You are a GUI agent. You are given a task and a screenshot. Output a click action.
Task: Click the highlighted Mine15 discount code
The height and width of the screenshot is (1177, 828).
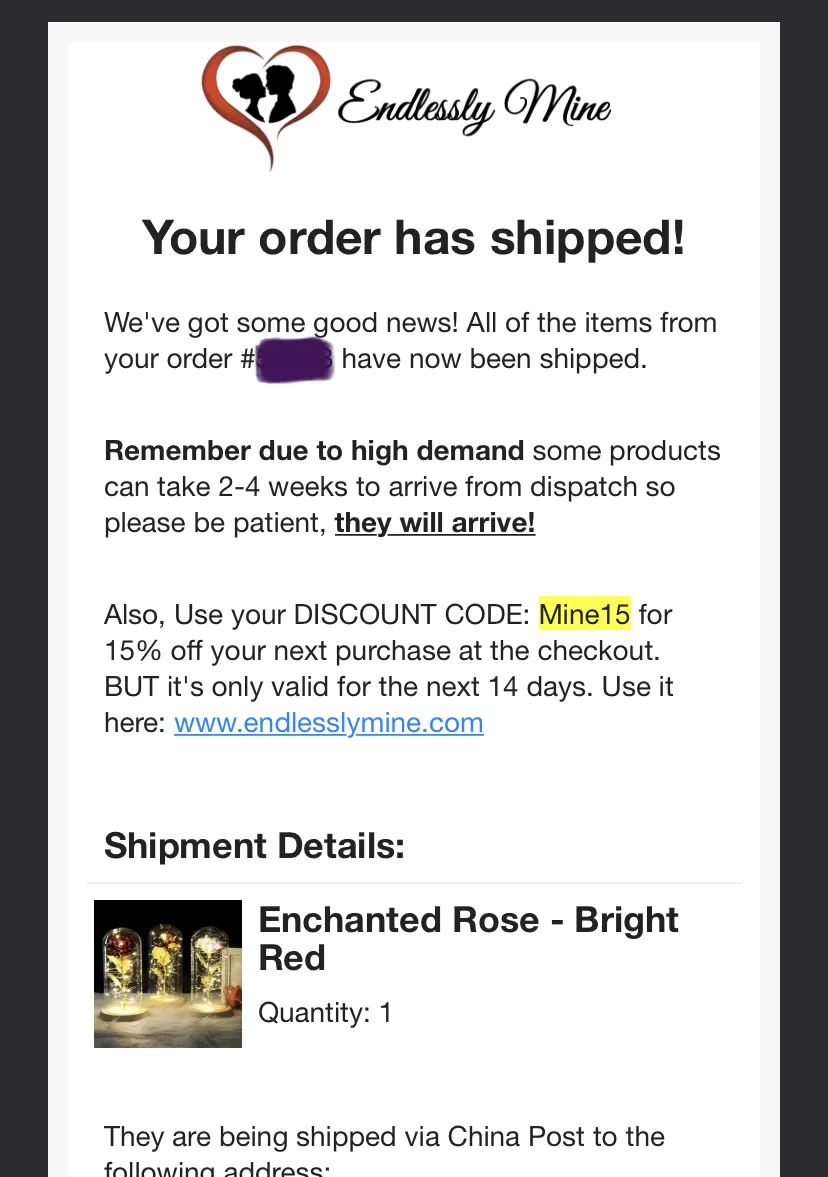click(585, 614)
